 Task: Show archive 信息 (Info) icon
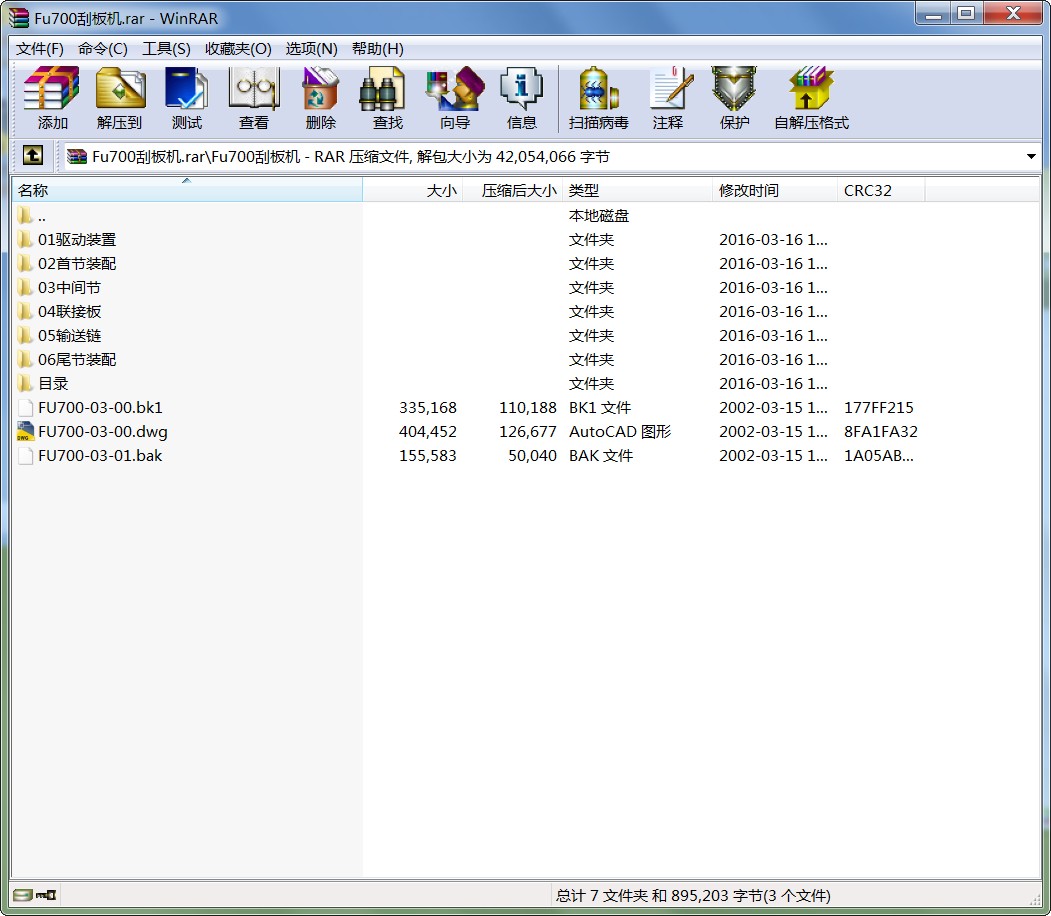pos(521,98)
